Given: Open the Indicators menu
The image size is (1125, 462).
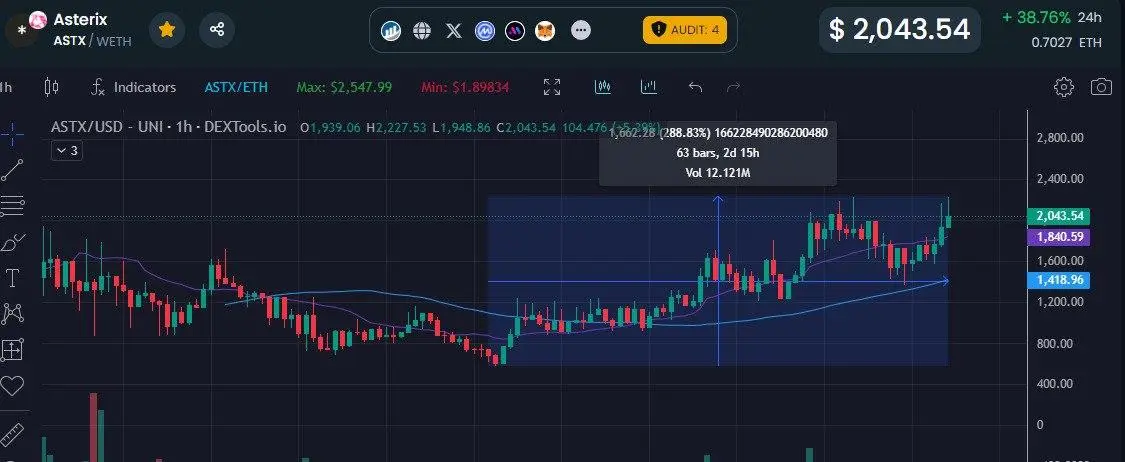Looking at the screenshot, I should tap(133, 88).
